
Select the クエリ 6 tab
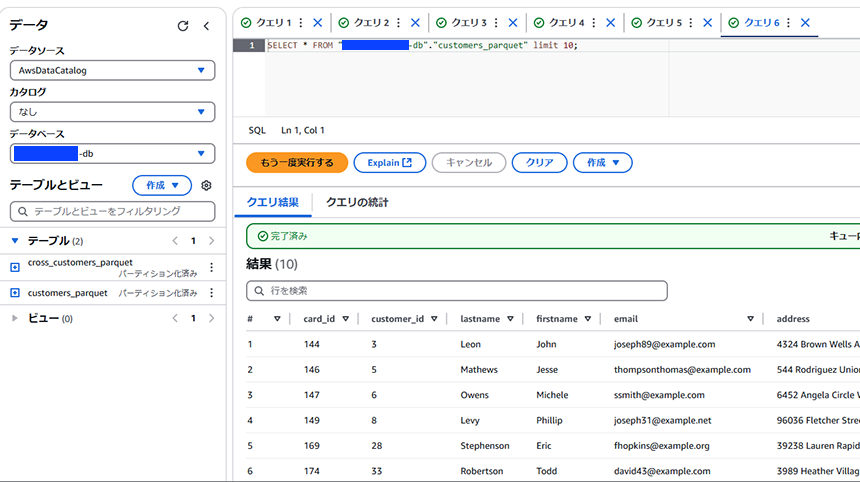(x=761, y=22)
